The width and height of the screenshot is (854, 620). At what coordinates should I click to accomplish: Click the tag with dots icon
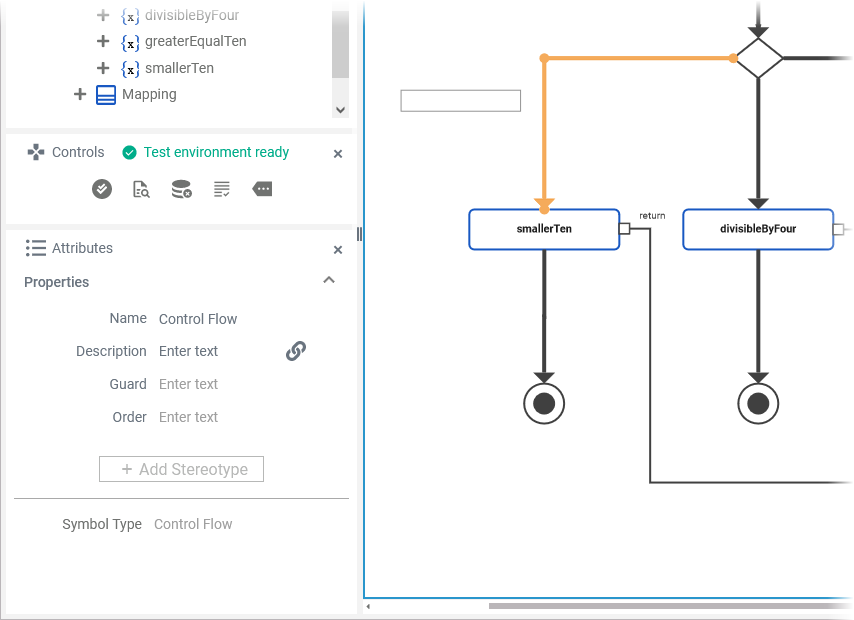(262, 189)
